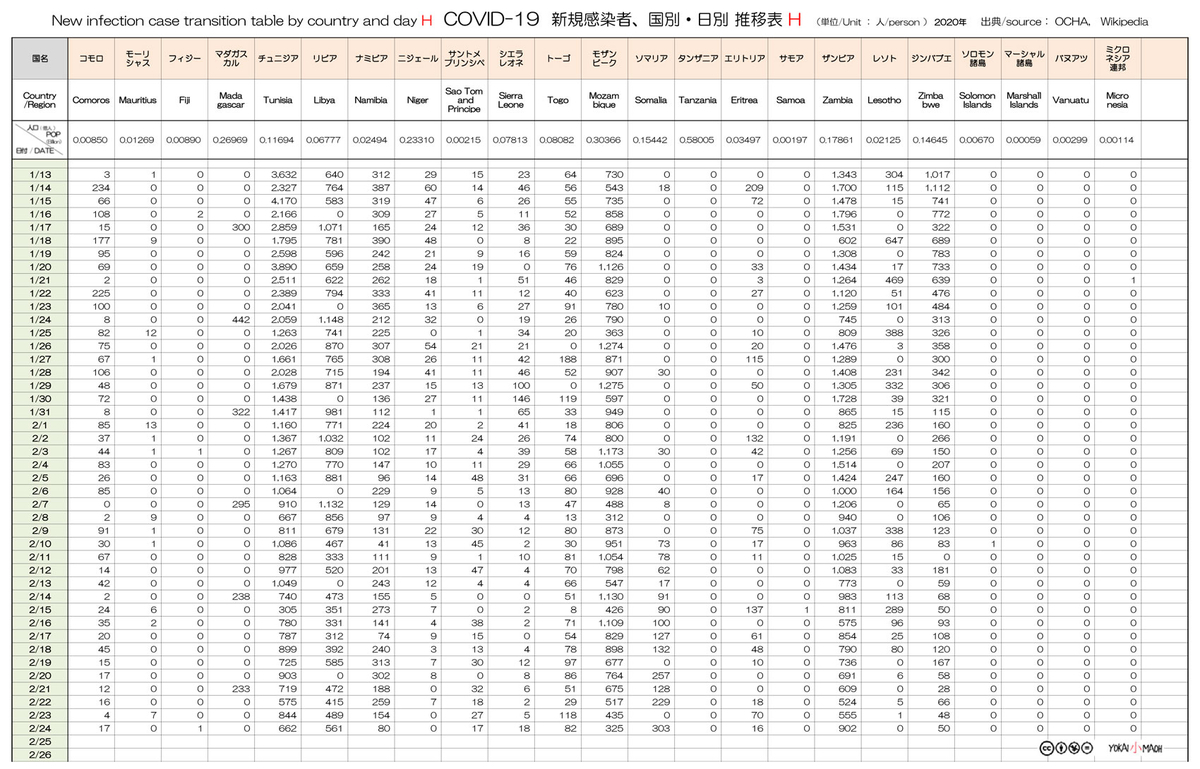Viewport: 1200px width, 769px height.
Task: Click the Japanese header 'チュニジア'
Action: point(277,59)
